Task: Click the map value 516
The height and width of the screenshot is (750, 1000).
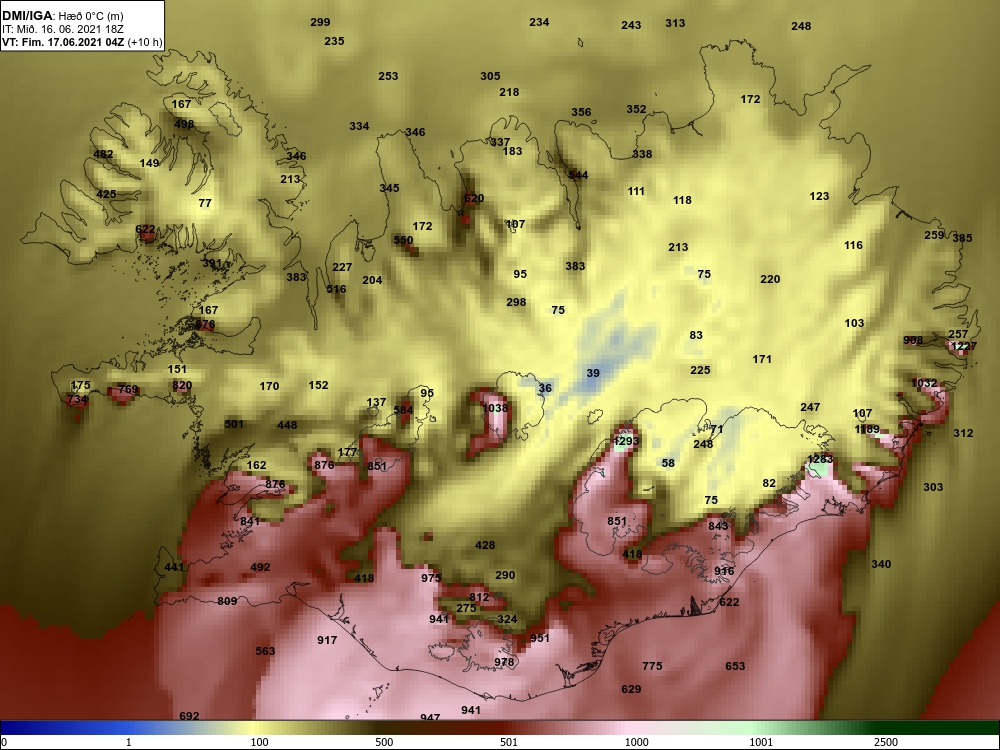Action: point(336,290)
